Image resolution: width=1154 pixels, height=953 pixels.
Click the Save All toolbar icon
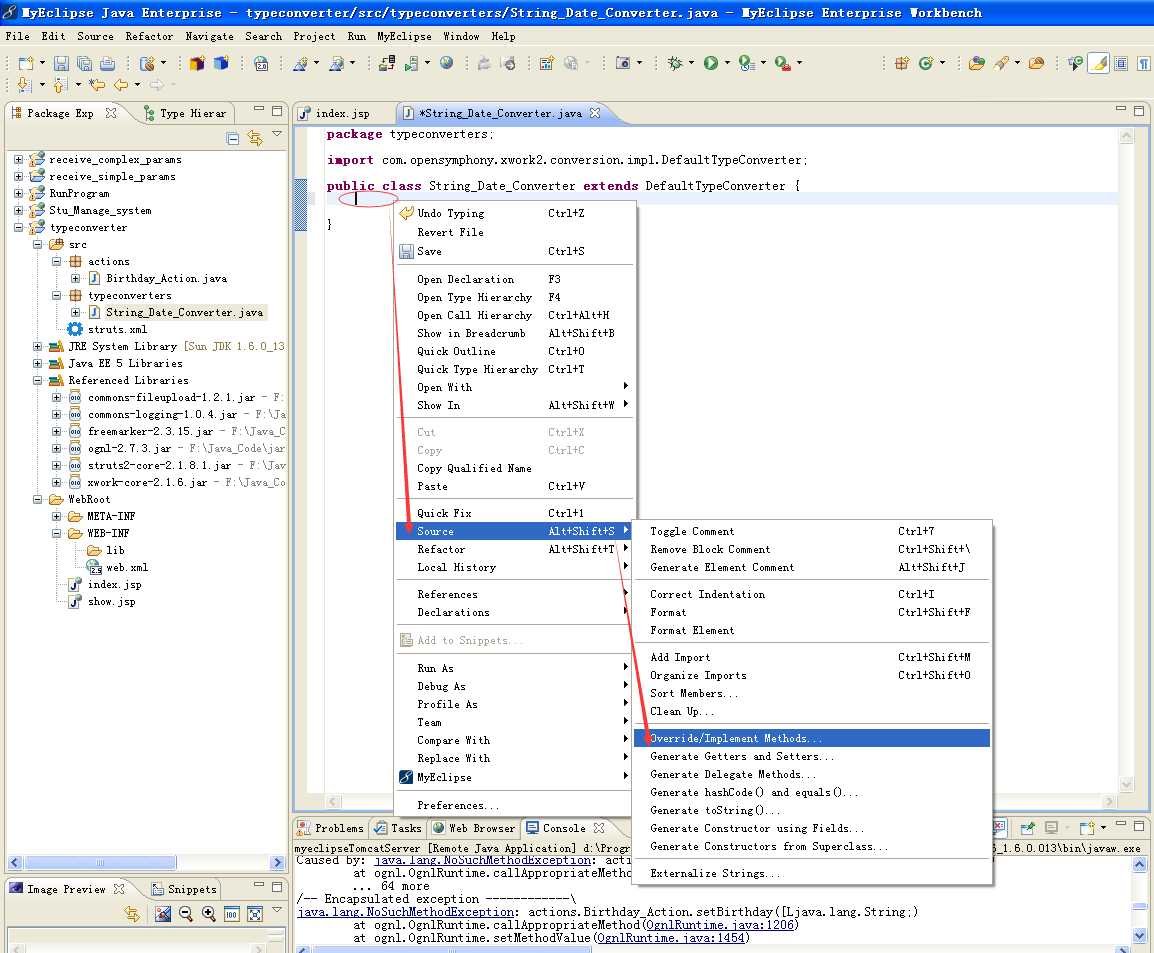[x=84, y=63]
